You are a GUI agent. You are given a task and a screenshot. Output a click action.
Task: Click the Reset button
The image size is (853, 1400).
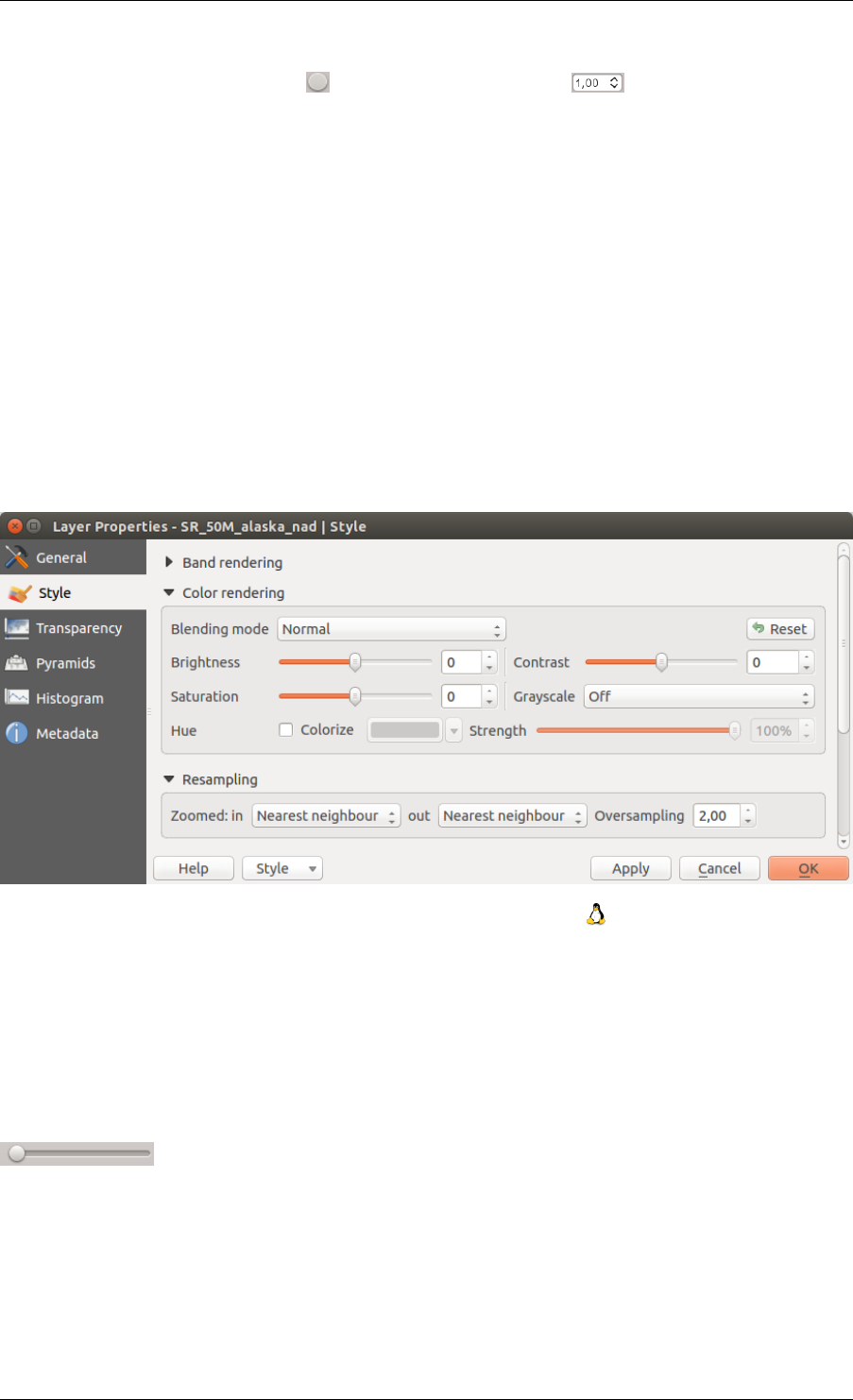pos(780,629)
